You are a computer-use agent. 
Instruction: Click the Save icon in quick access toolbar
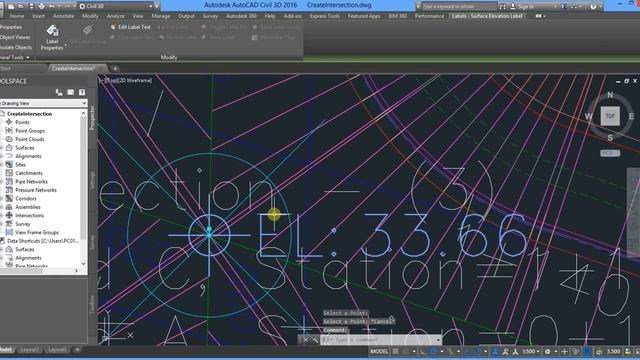point(31,6)
